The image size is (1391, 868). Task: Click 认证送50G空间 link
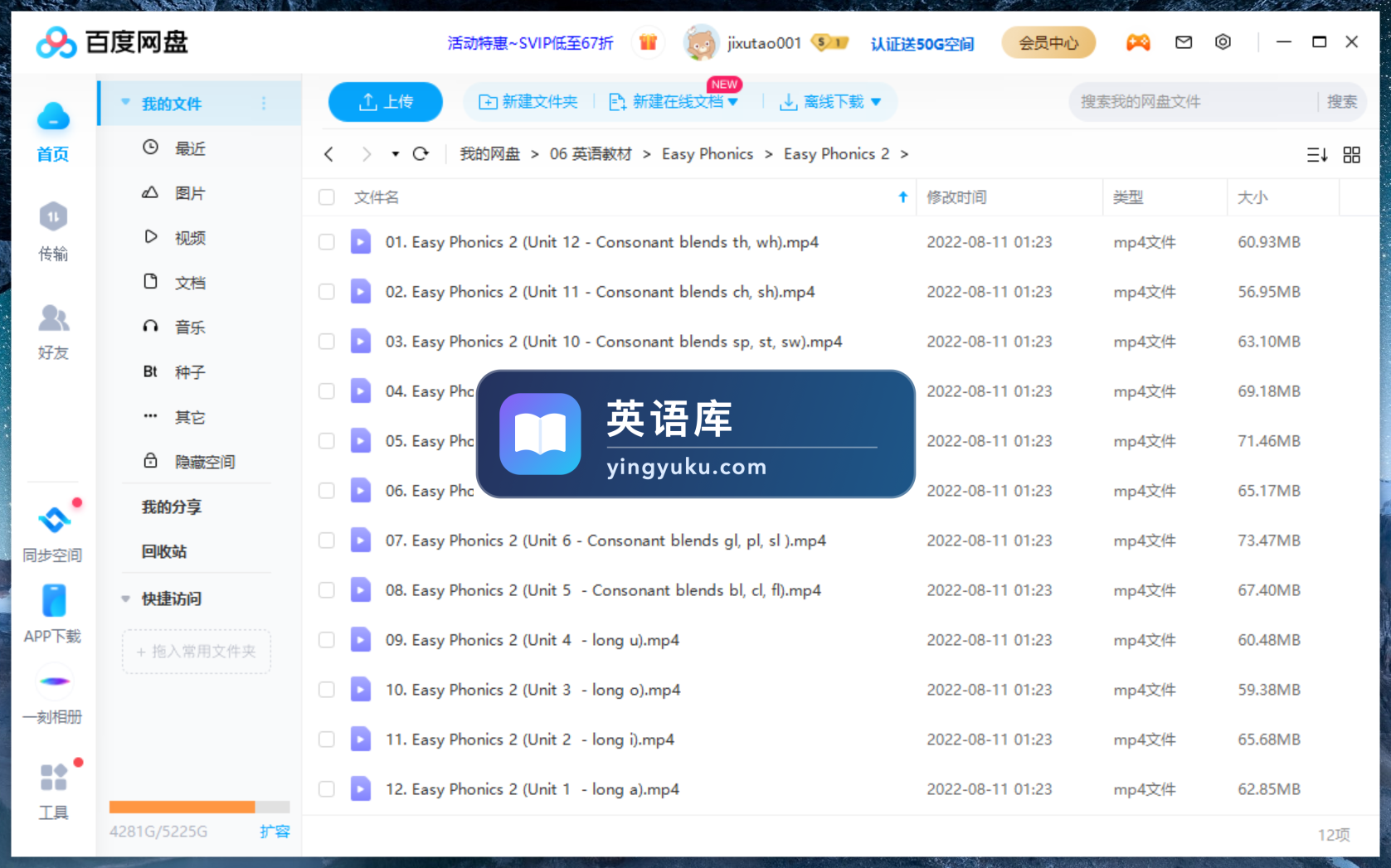point(922,43)
